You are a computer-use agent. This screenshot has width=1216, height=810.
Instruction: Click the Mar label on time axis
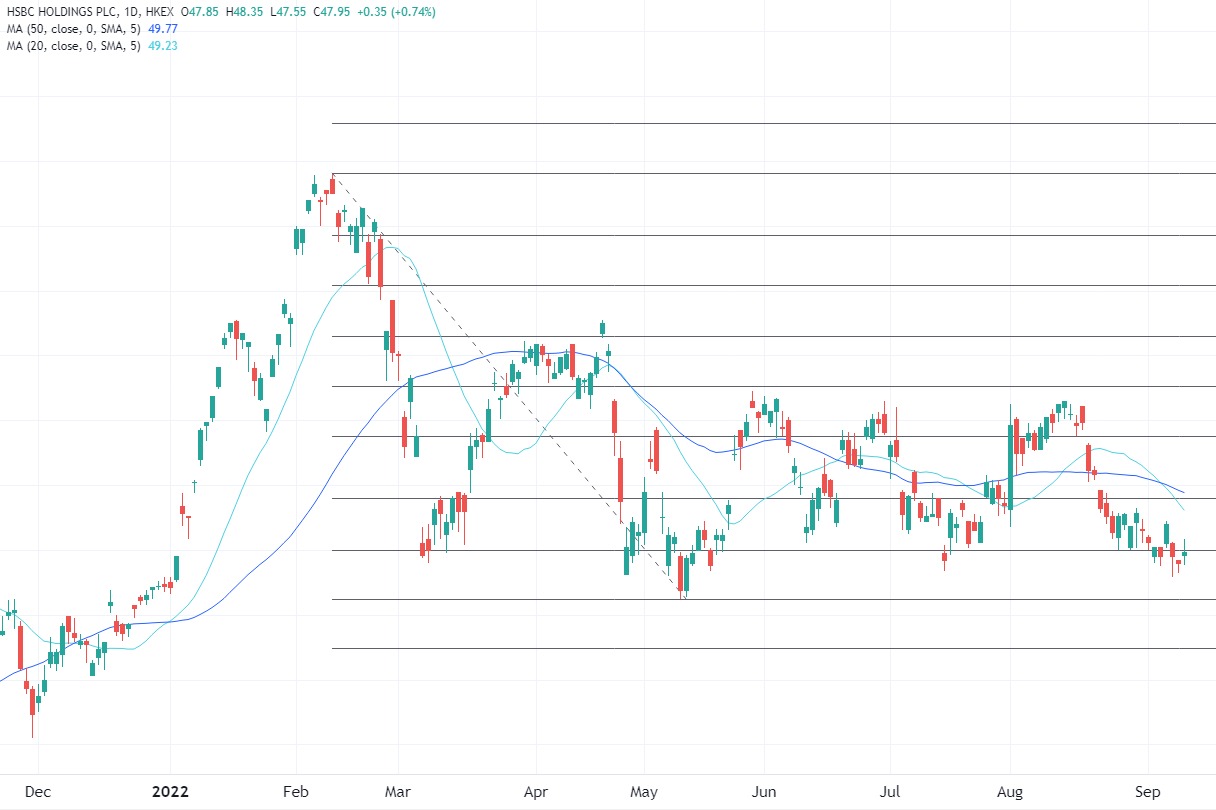pyautogui.click(x=398, y=791)
